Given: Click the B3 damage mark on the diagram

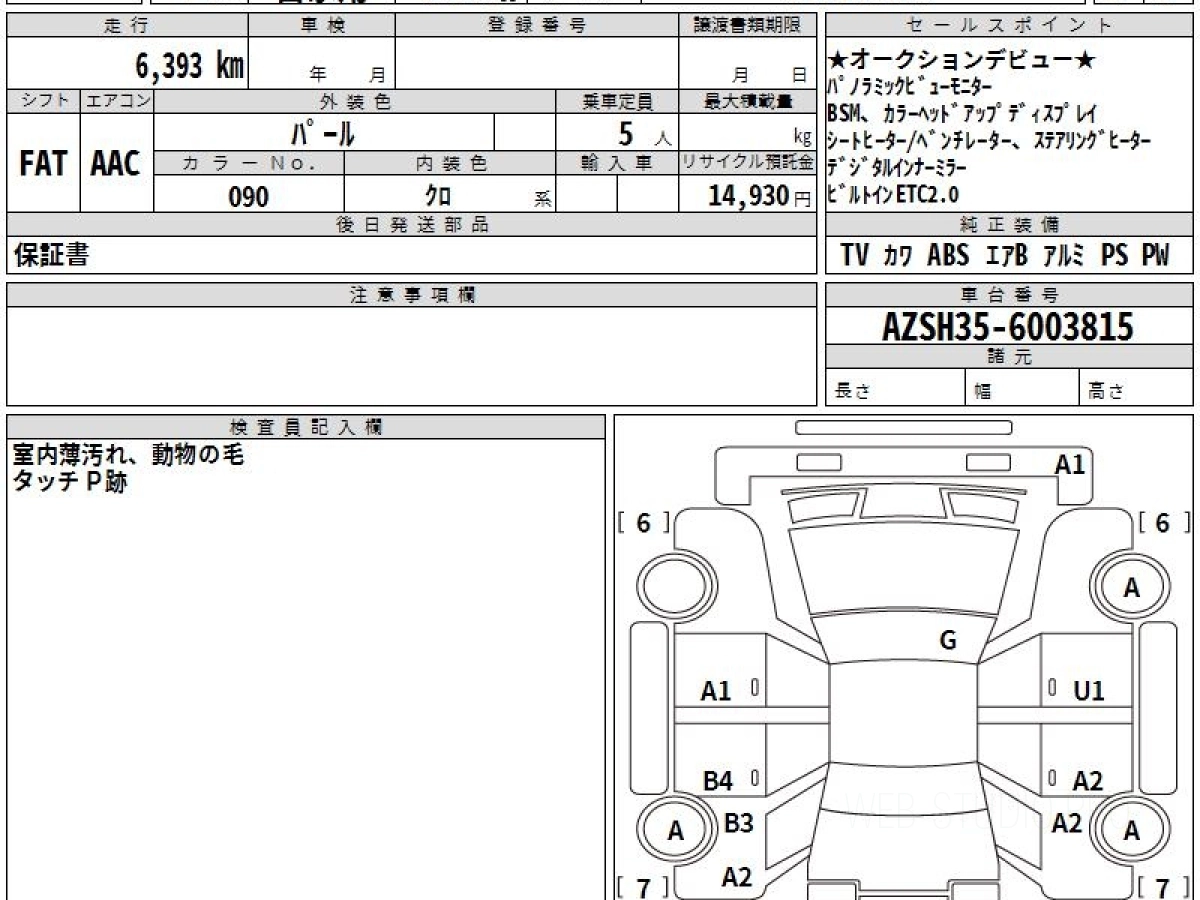Looking at the screenshot, I should (x=738, y=824).
